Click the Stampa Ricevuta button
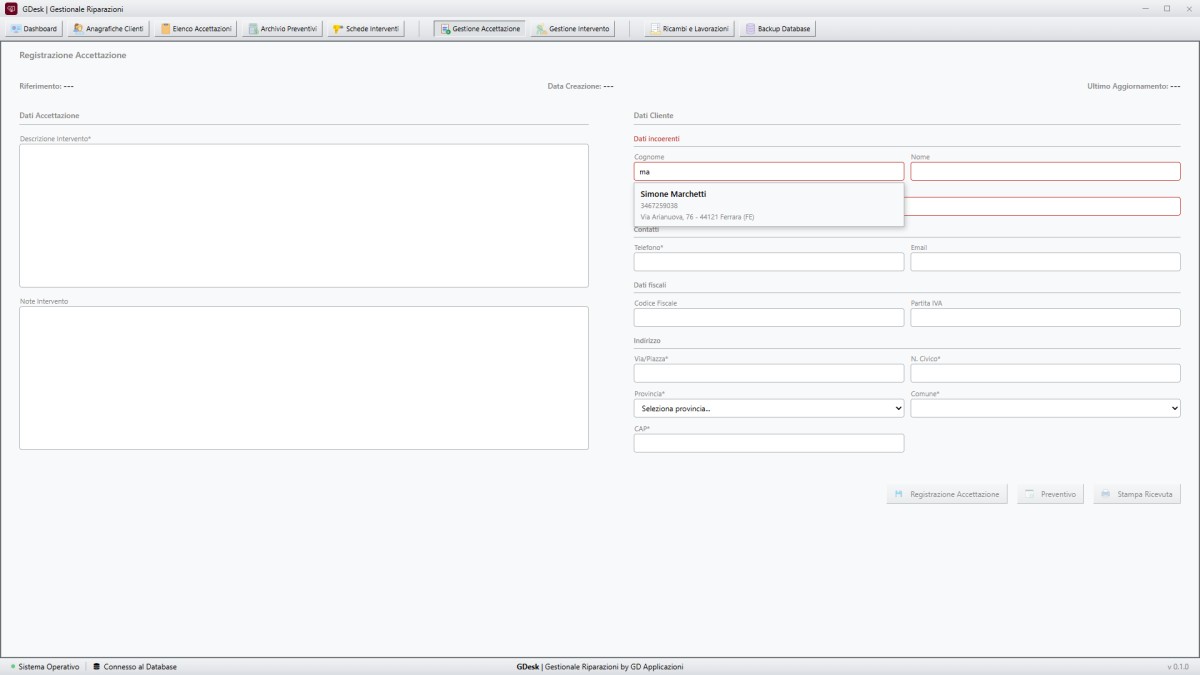The width and height of the screenshot is (1200, 675). click(1137, 494)
